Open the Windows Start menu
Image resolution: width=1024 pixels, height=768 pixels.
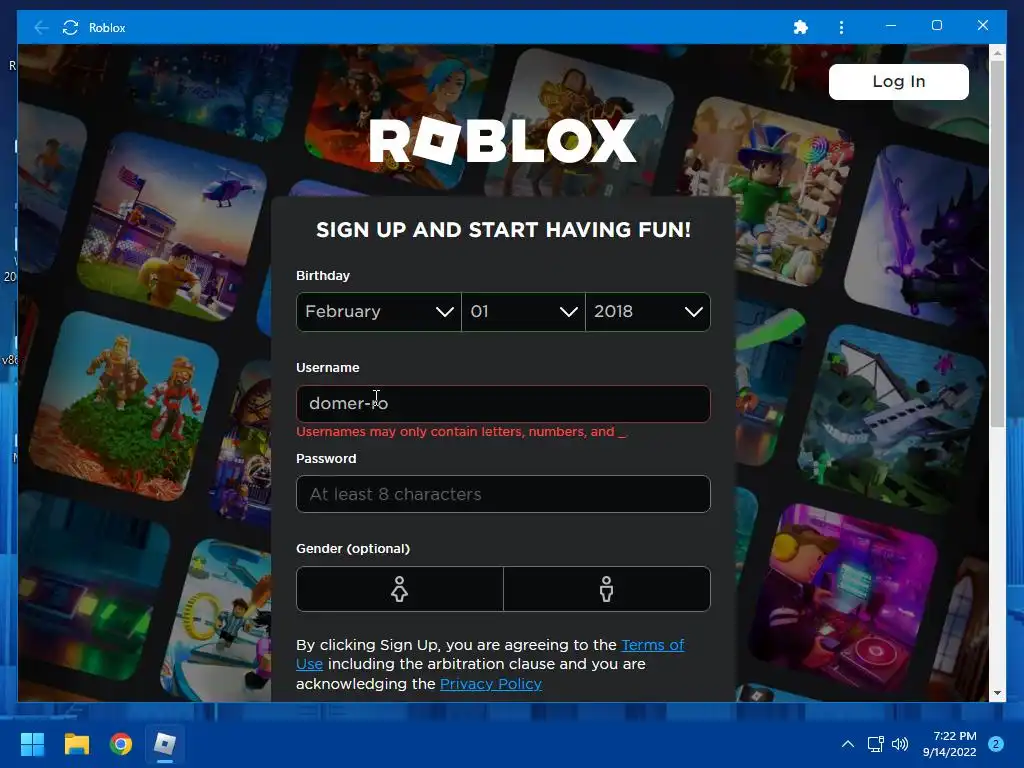(x=32, y=744)
